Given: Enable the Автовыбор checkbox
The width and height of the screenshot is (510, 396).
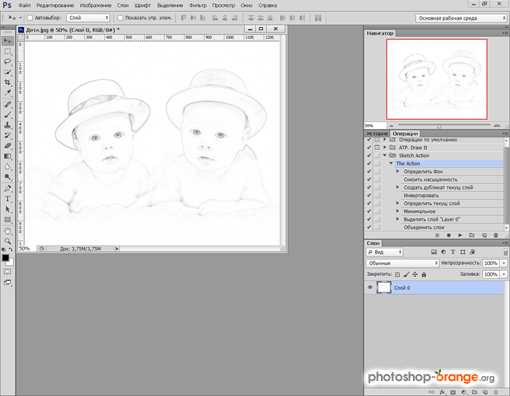Looking at the screenshot, I should point(30,18).
